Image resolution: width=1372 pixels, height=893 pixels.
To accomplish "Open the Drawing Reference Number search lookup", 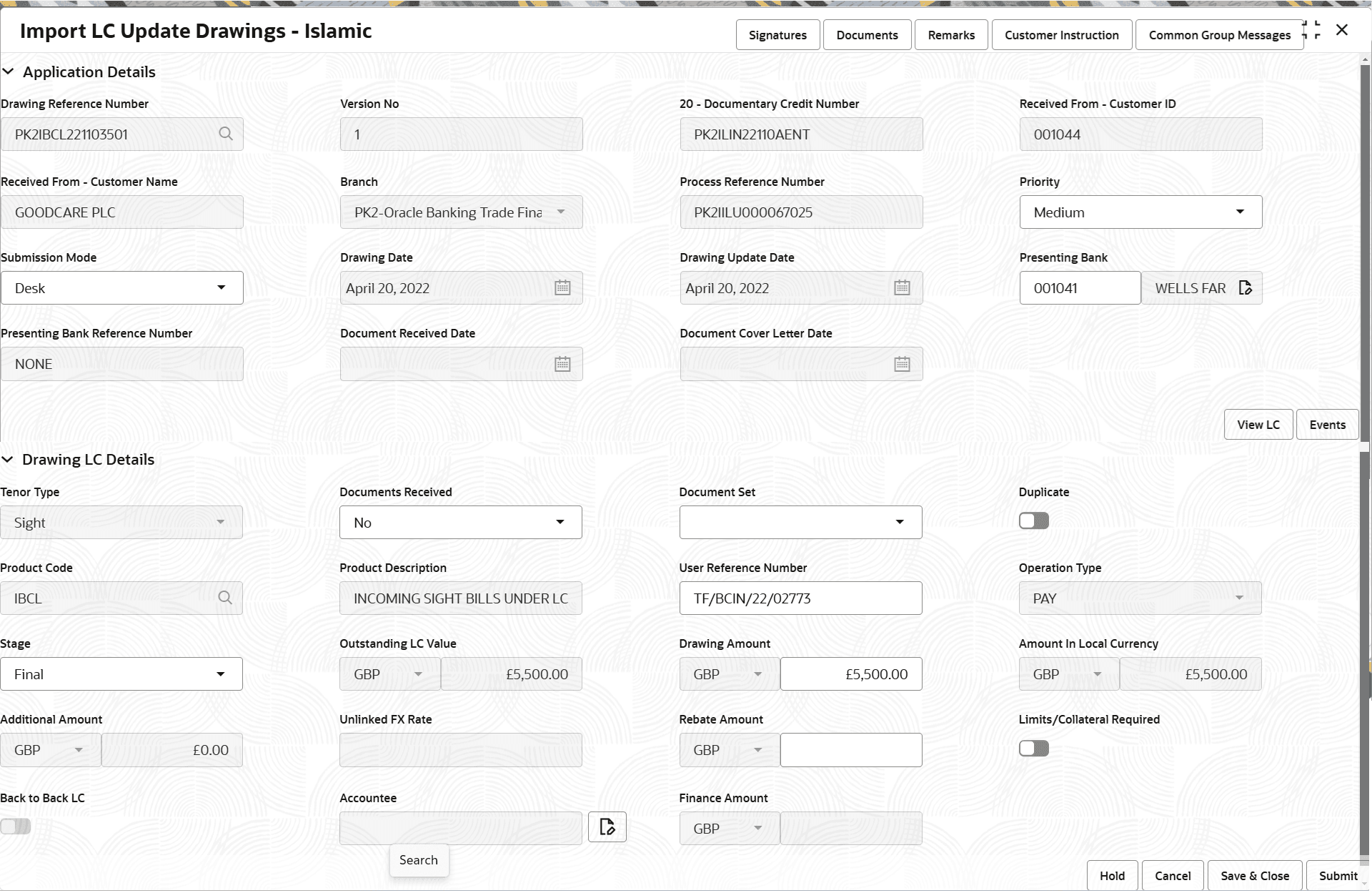I will click(x=226, y=134).
